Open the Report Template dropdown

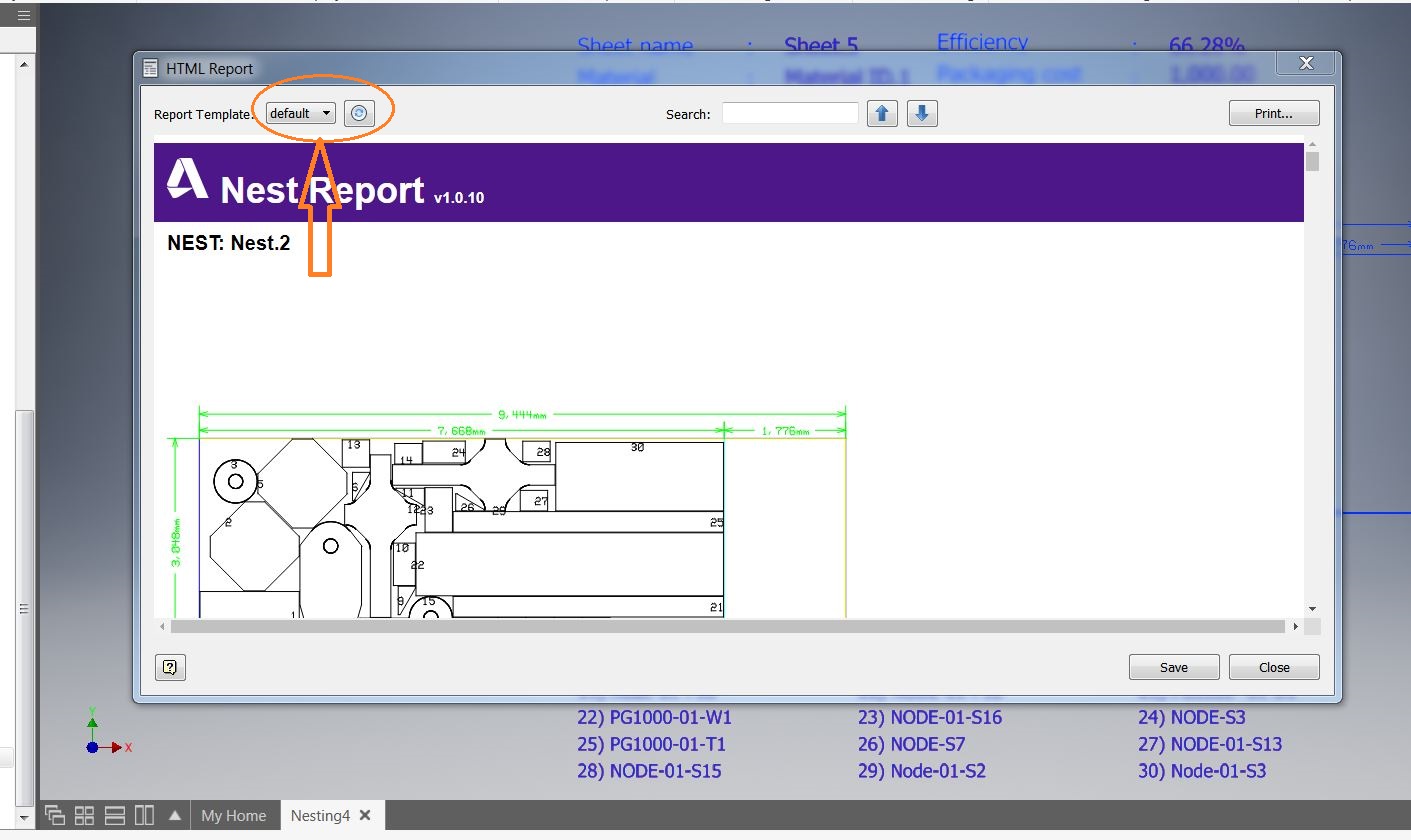pyautogui.click(x=299, y=112)
